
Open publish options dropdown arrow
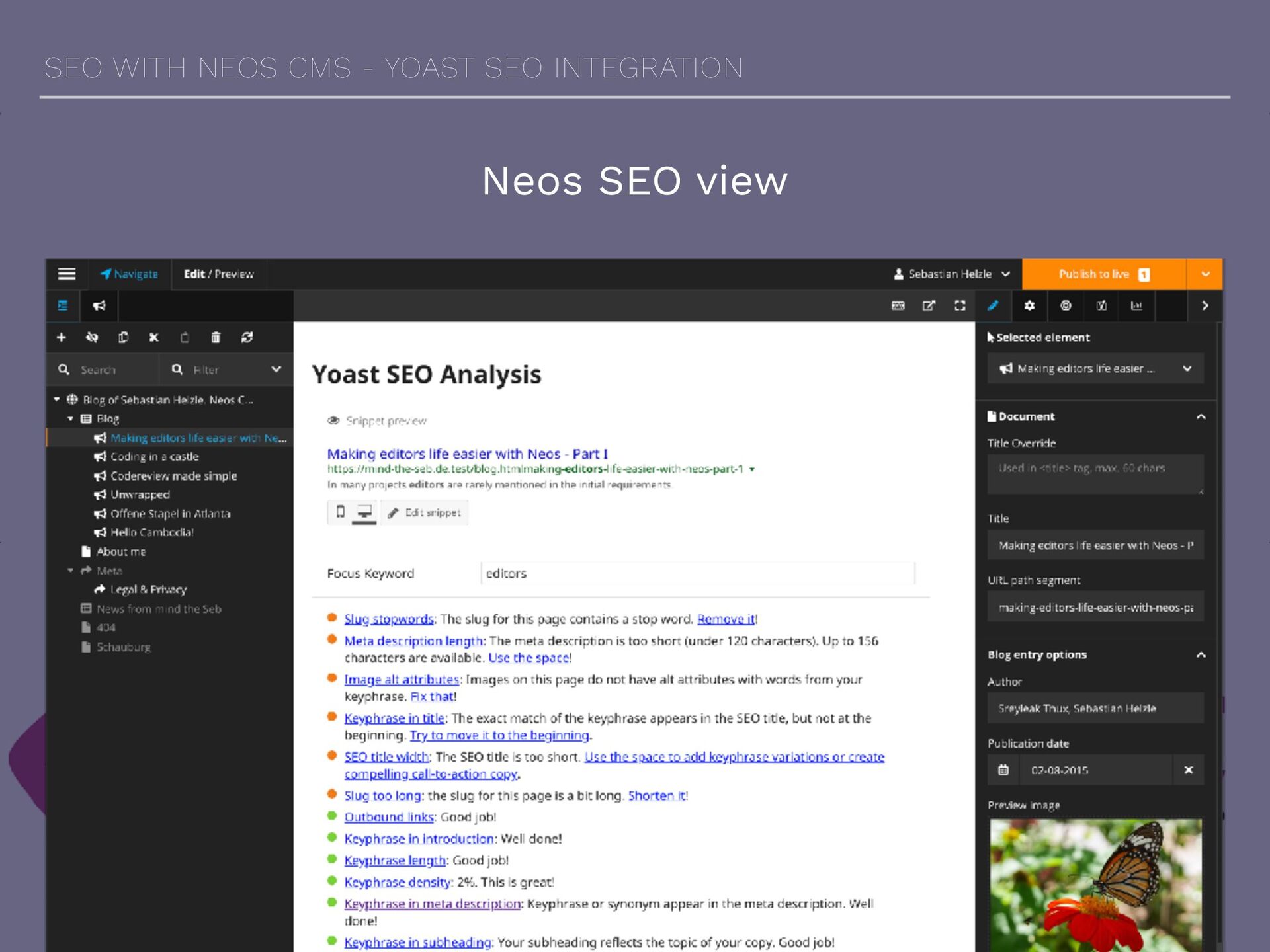coord(1205,274)
